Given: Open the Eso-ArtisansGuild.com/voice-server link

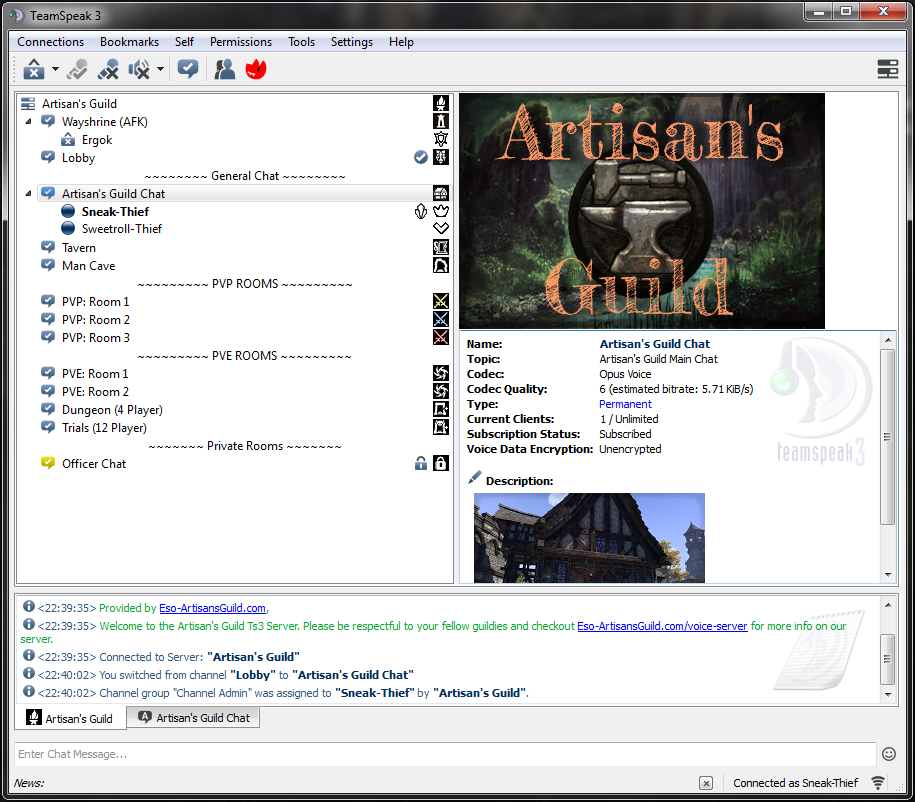Looking at the screenshot, I should click(x=660, y=626).
